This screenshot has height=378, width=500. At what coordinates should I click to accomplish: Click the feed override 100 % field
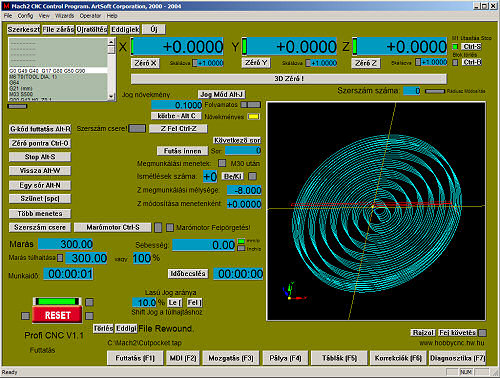pyautogui.click(x=142, y=258)
